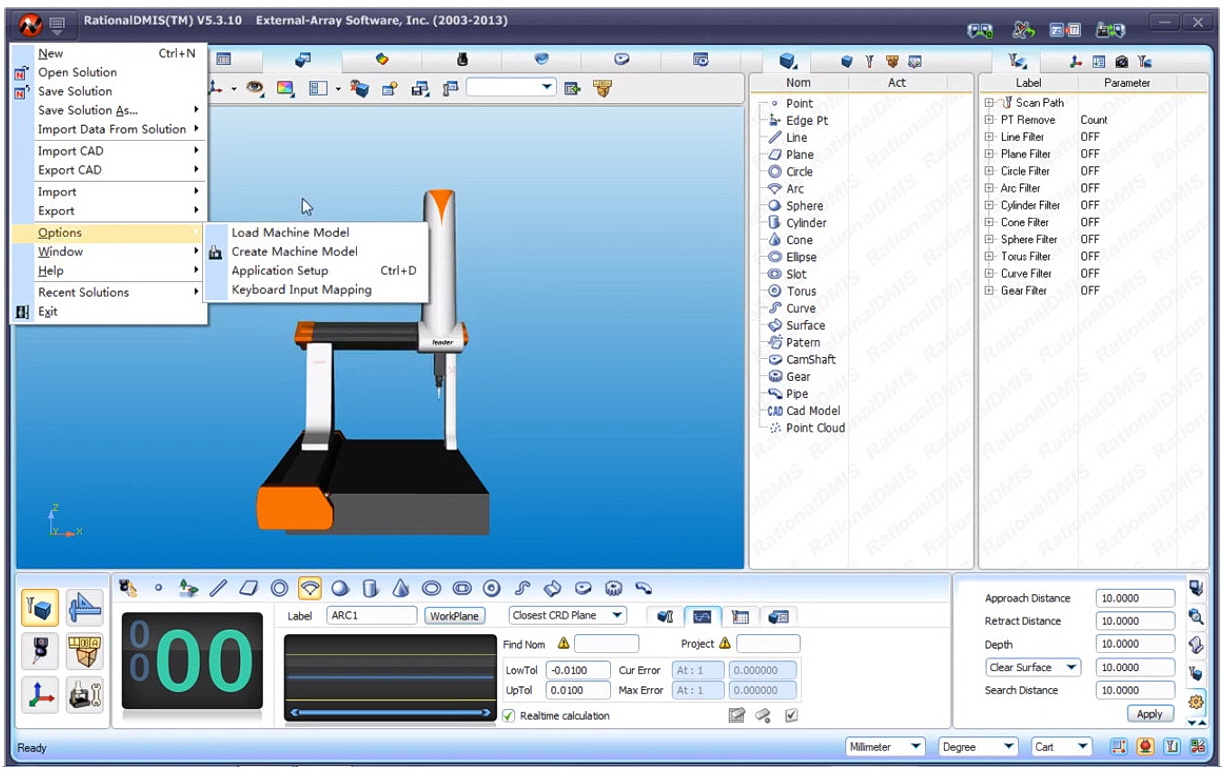Pick the Cylinder tool in bottom feature toolbar
This screenshot has height=774, width=1224.
[x=371, y=588]
